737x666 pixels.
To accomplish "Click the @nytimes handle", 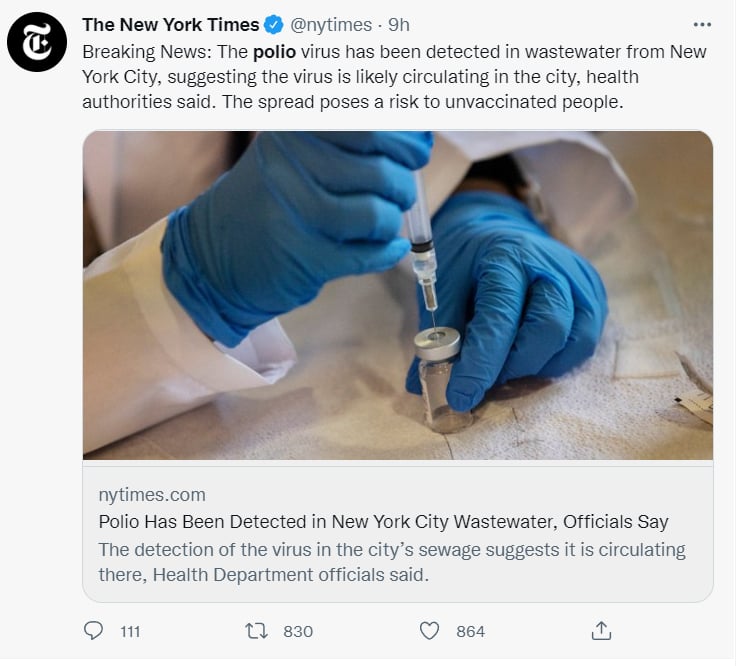I will [x=330, y=25].
